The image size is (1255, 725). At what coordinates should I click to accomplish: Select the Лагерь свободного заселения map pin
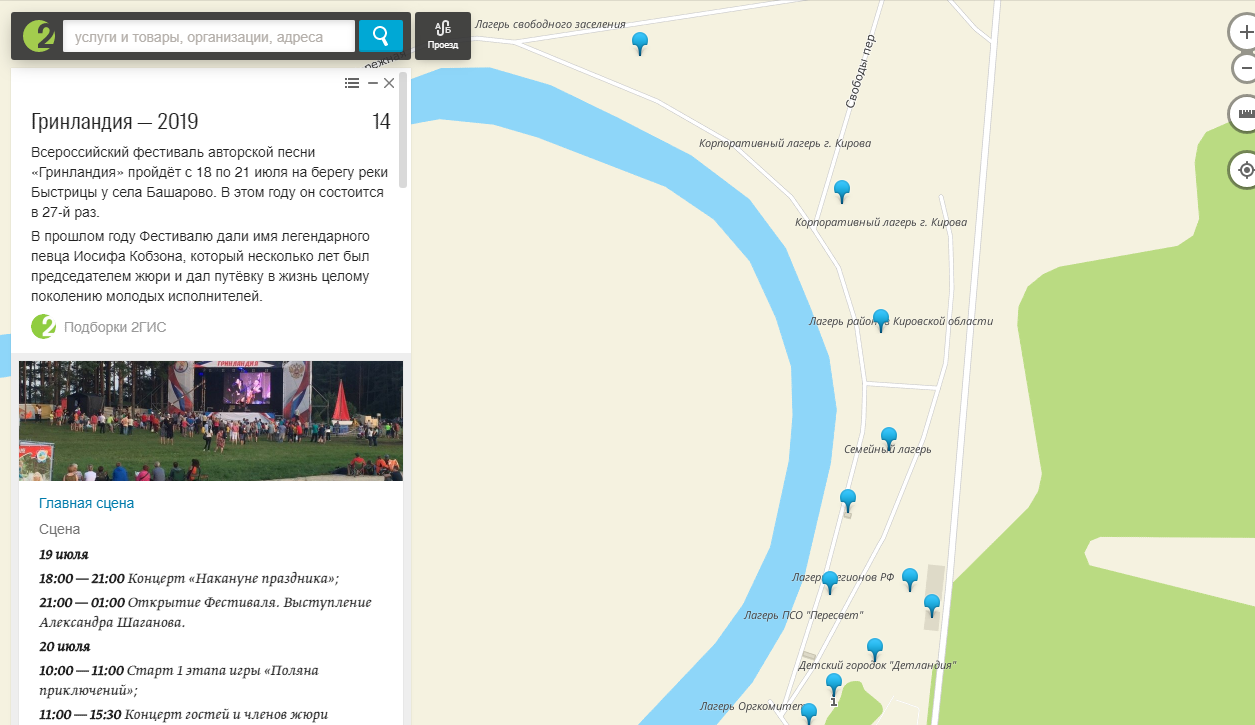[x=641, y=42]
